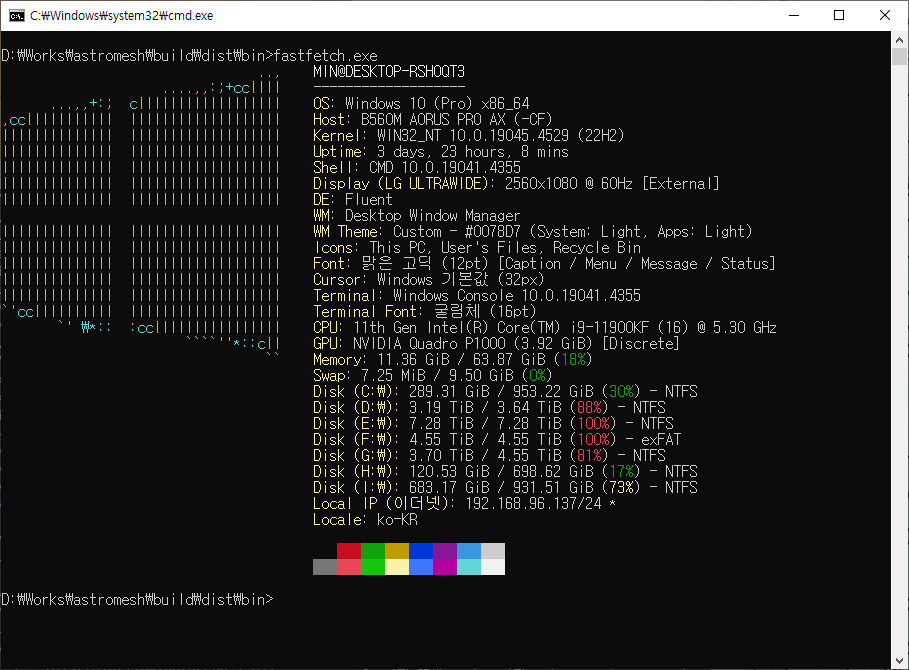909x670 pixels.
Task: Click the Disk (H:\) 120.53 GiB line
Action: coord(505,472)
